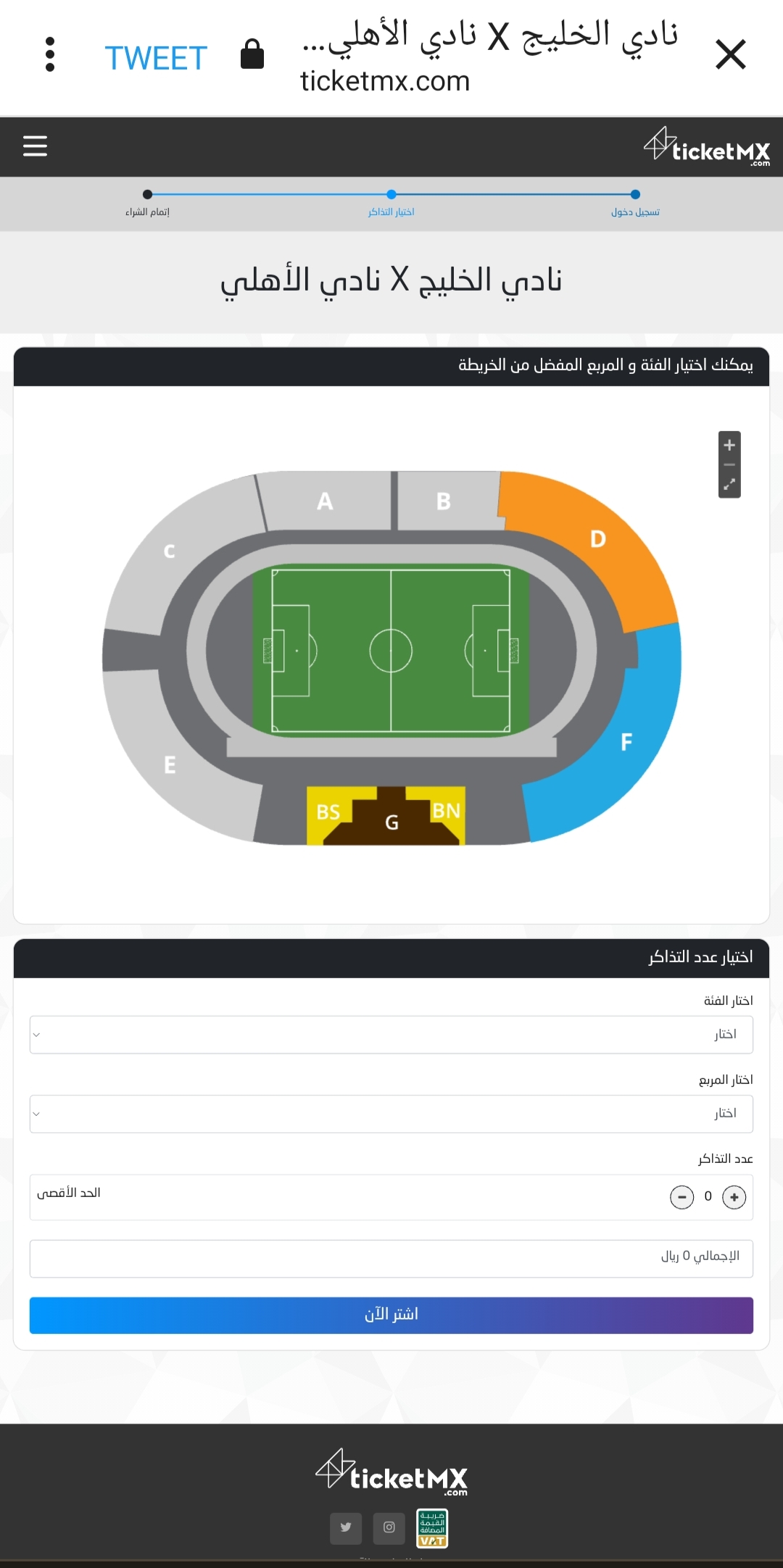Zoom out the stadium map
This screenshot has width=783, height=1568.
click(729, 464)
